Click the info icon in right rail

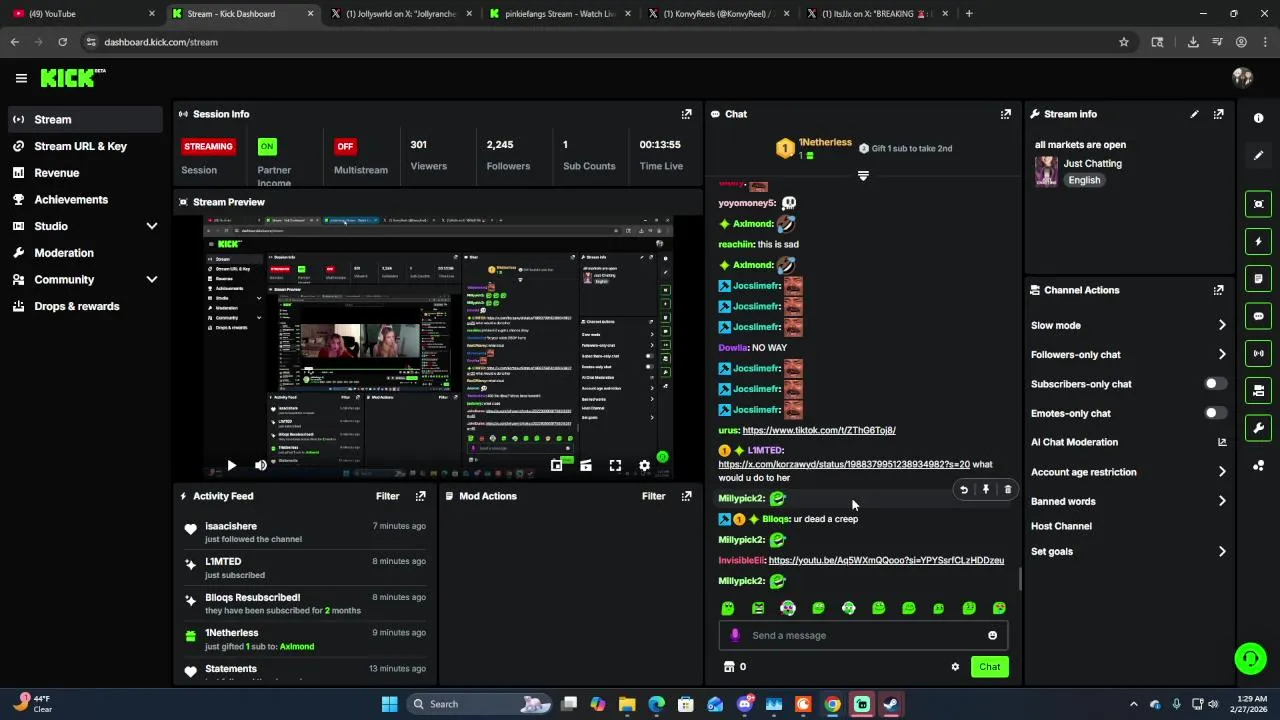click(1258, 118)
